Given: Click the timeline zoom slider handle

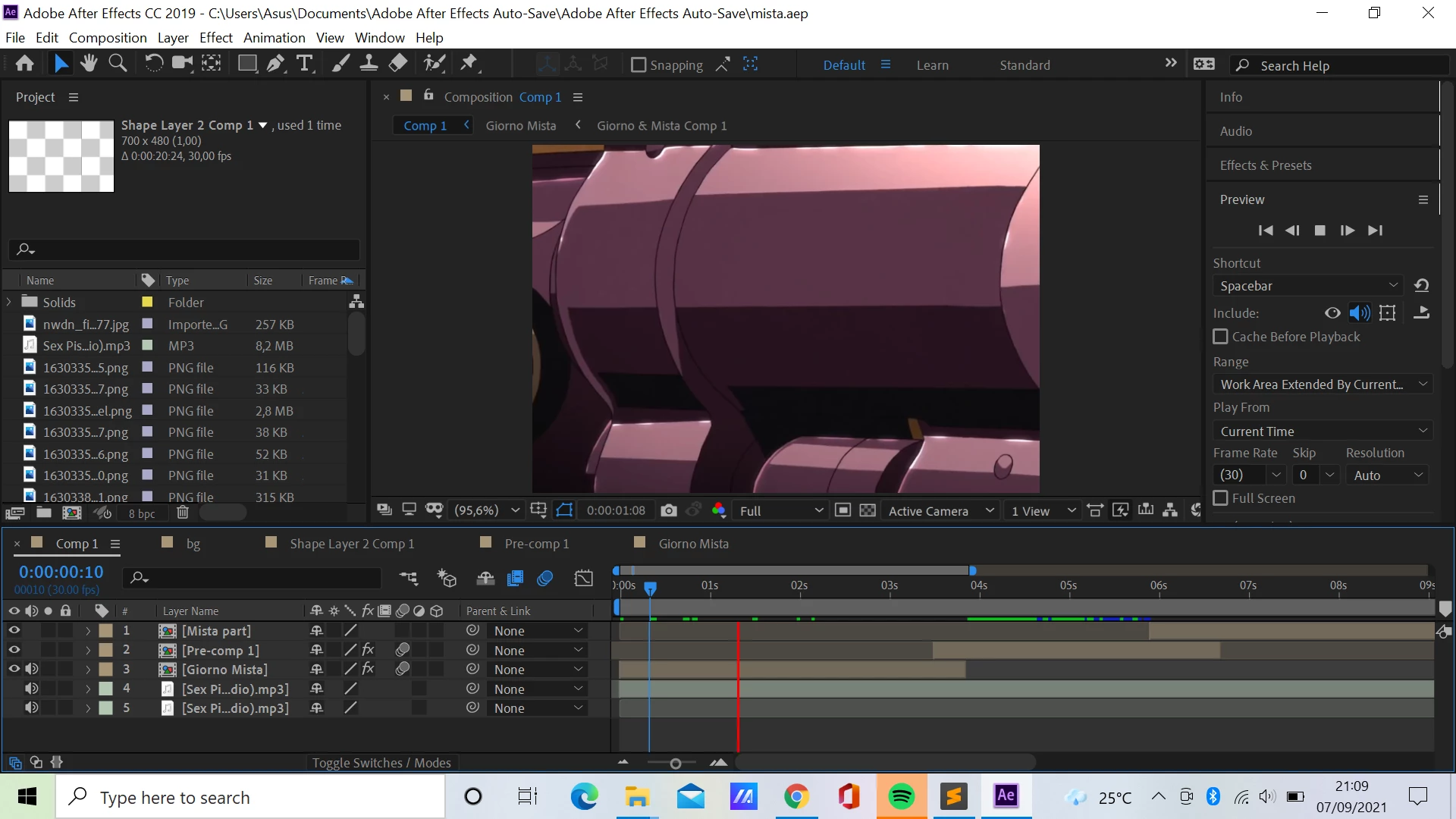Looking at the screenshot, I should 675,764.
